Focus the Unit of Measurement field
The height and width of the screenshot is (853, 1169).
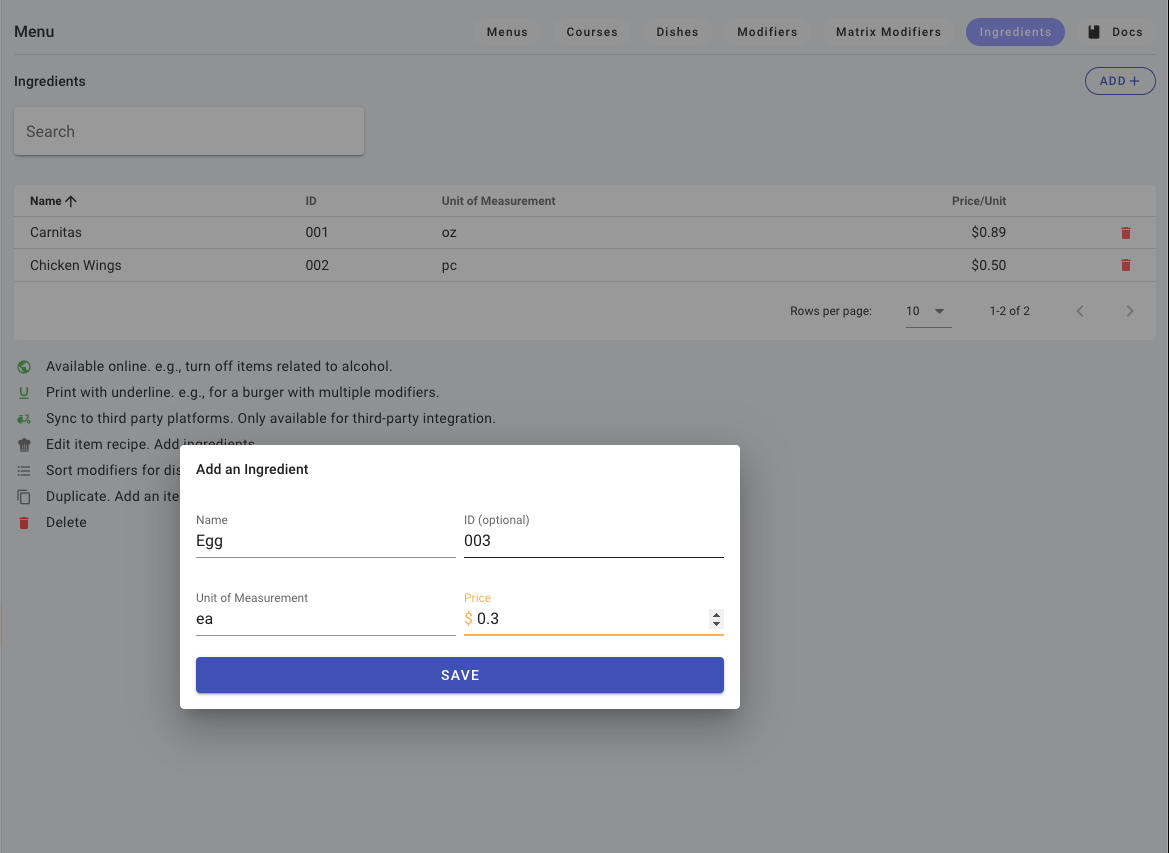325,619
